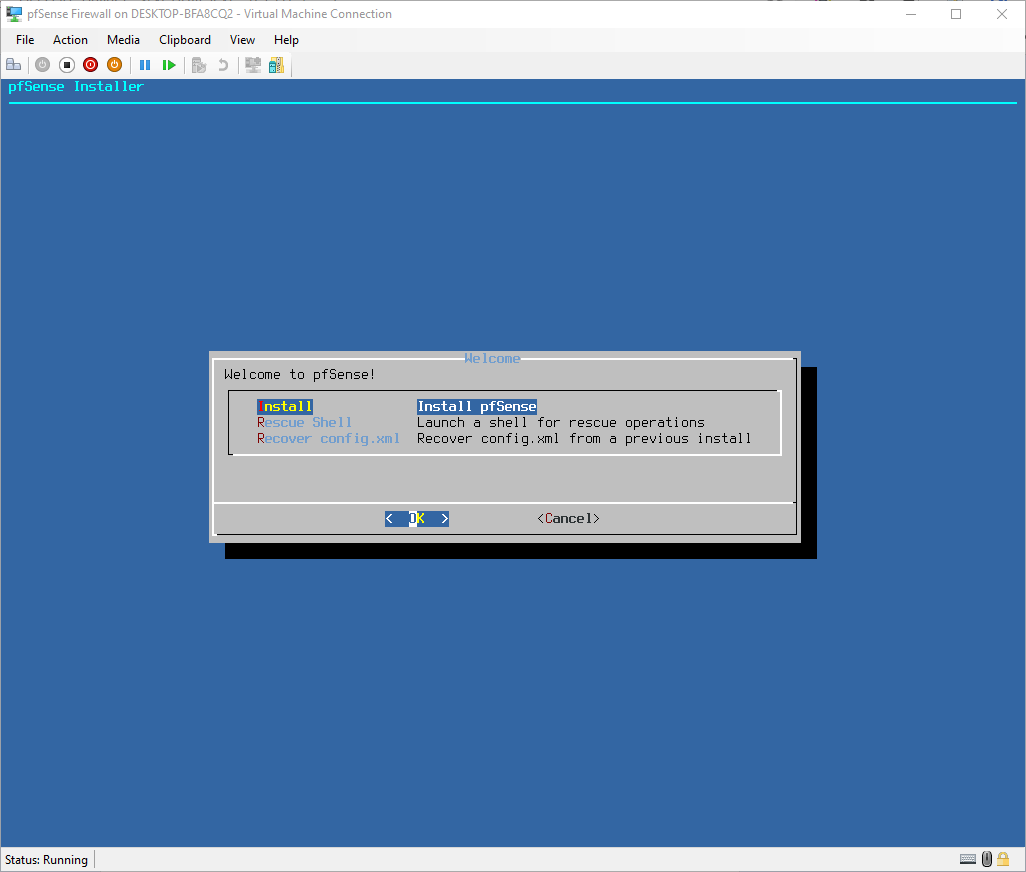The width and height of the screenshot is (1026, 872).
Task: Open the View menu
Action: tap(242, 40)
